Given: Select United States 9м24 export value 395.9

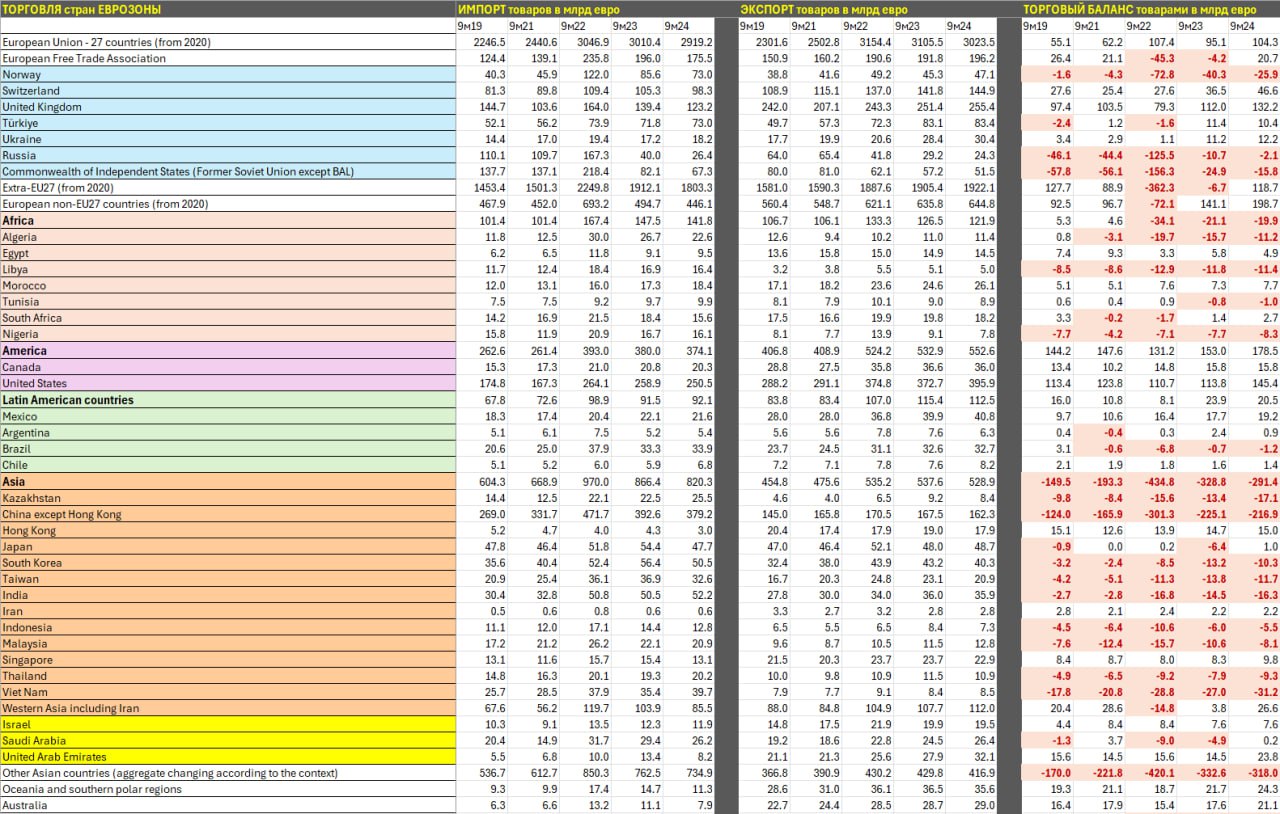Looking at the screenshot, I should pyautogui.click(x=979, y=383).
